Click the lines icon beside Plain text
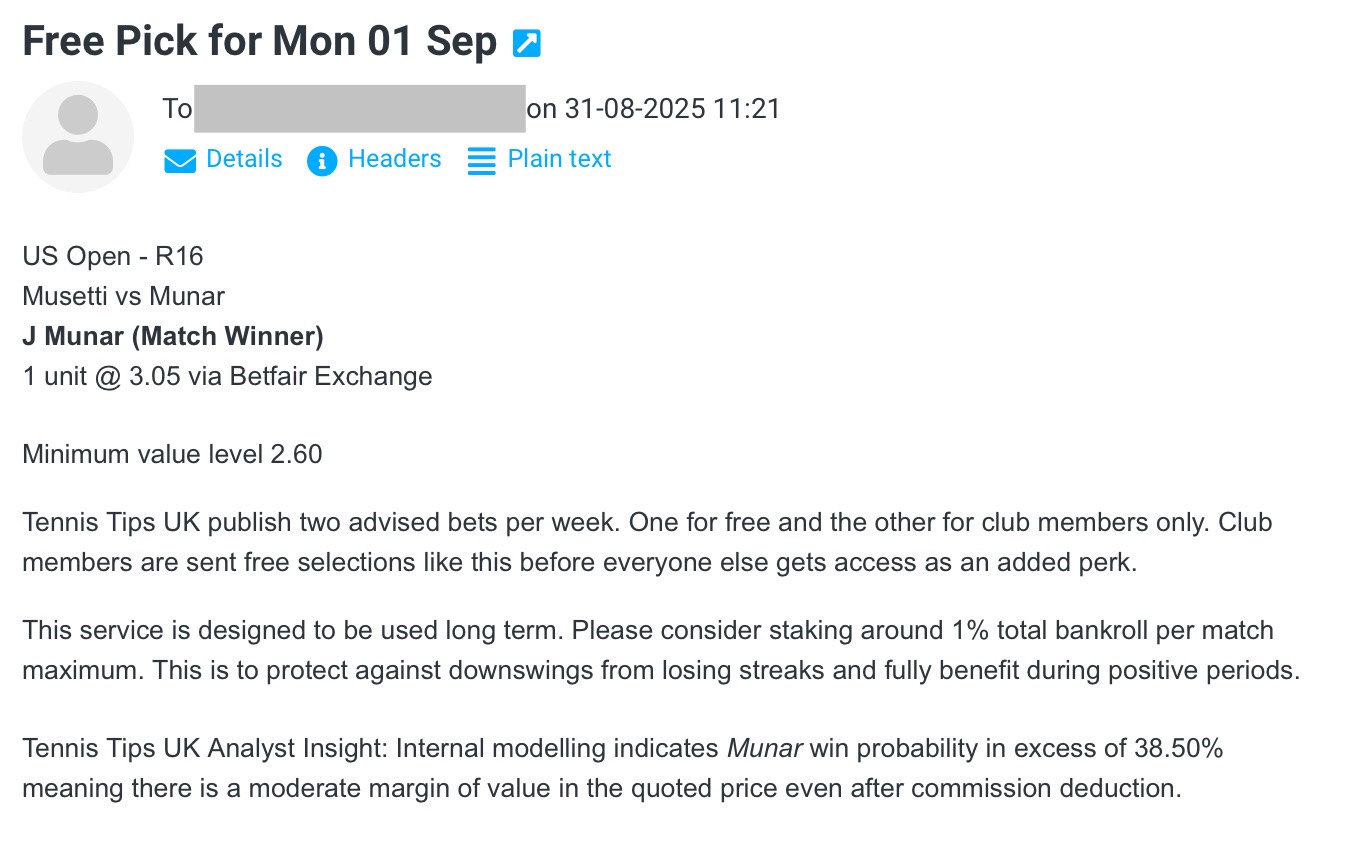Screen dimensions: 1350x843 pos(482,161)
